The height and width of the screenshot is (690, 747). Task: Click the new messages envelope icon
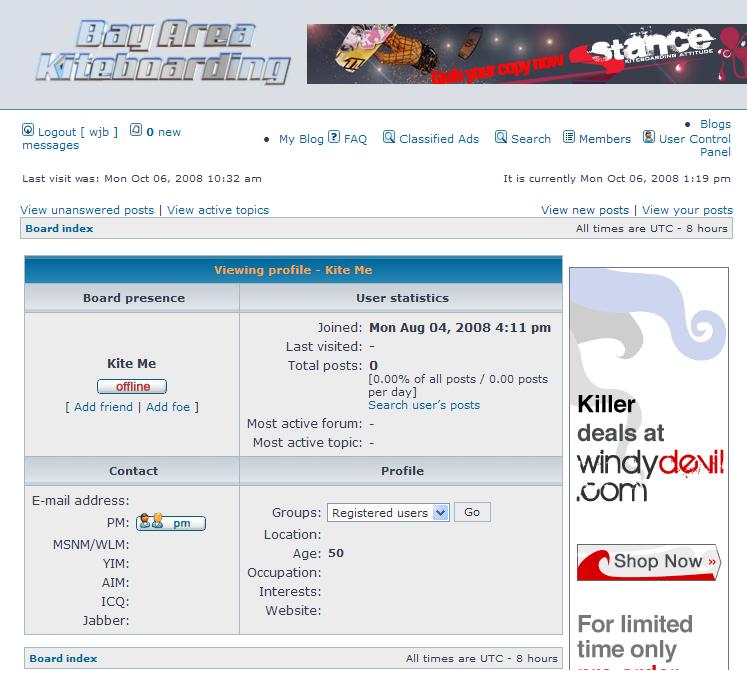pyautogui.click(x=136, y=130)
